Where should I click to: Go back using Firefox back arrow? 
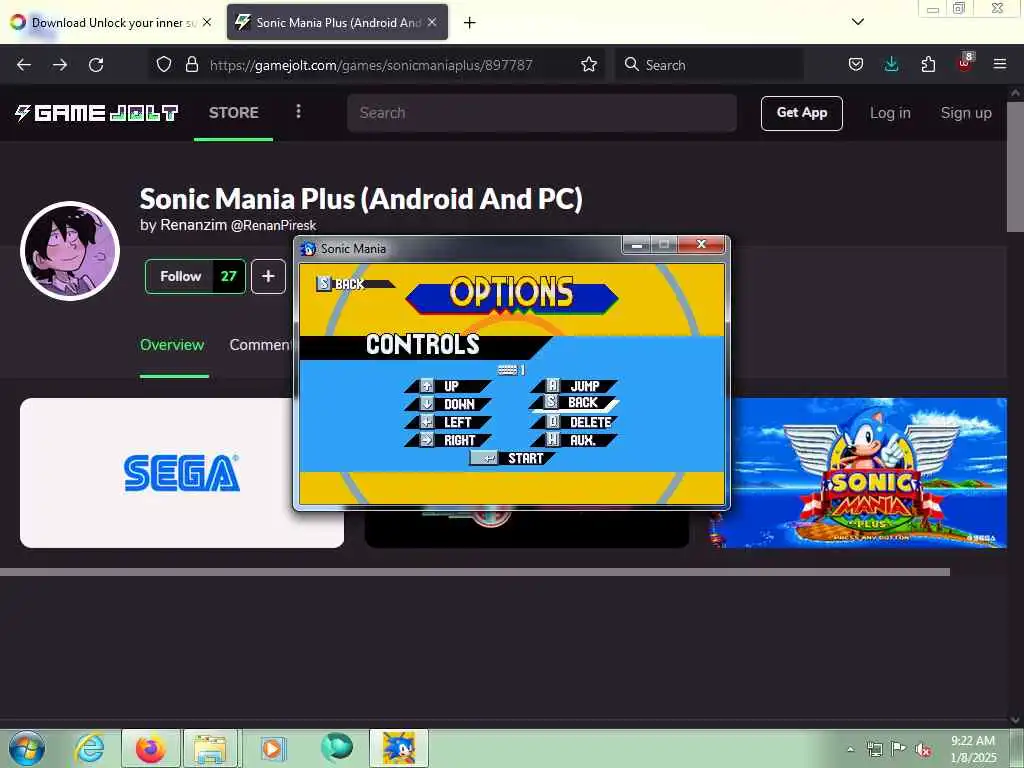[24, 65]
